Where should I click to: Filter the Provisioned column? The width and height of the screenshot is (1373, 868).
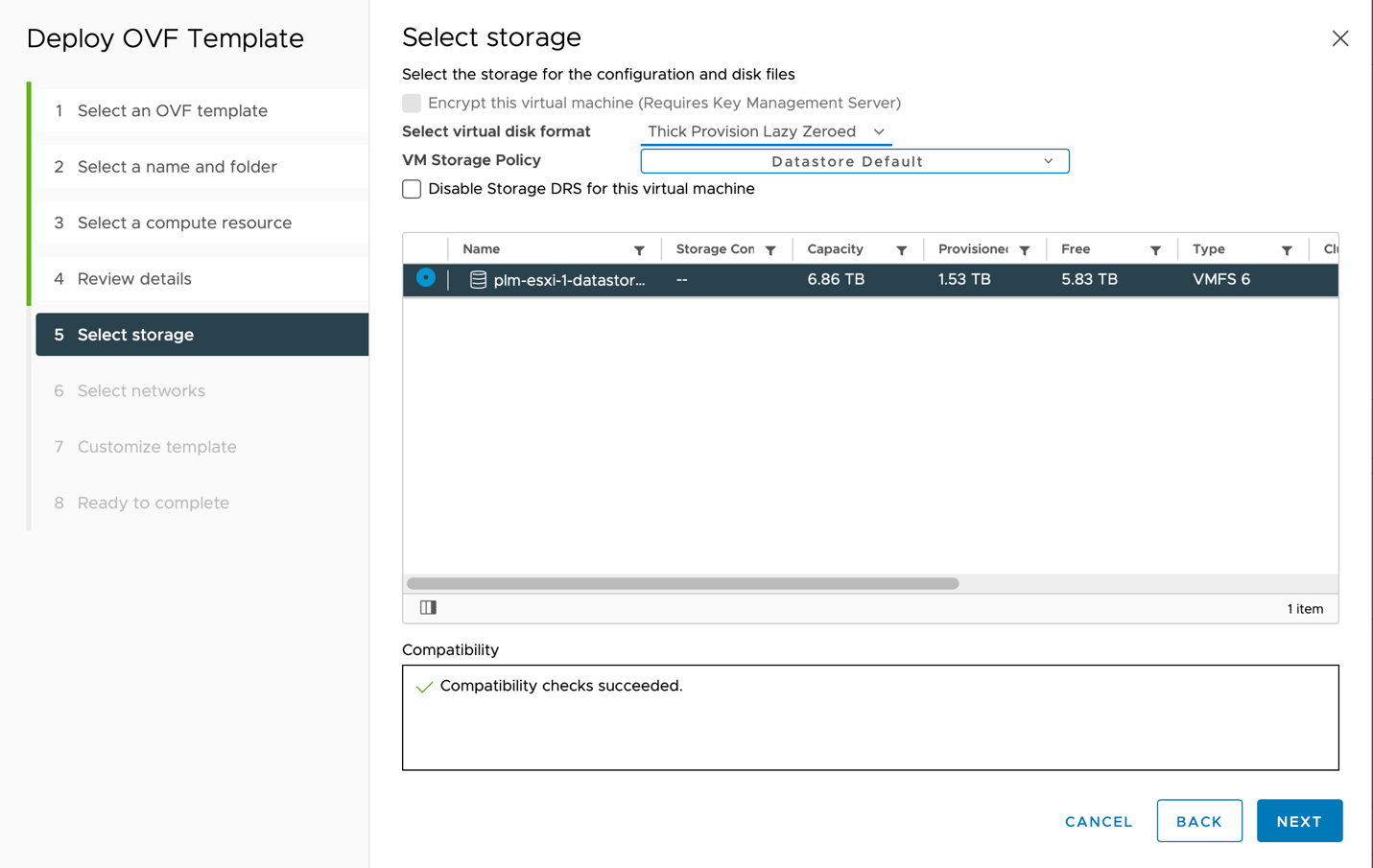(x=1024, y=248)
